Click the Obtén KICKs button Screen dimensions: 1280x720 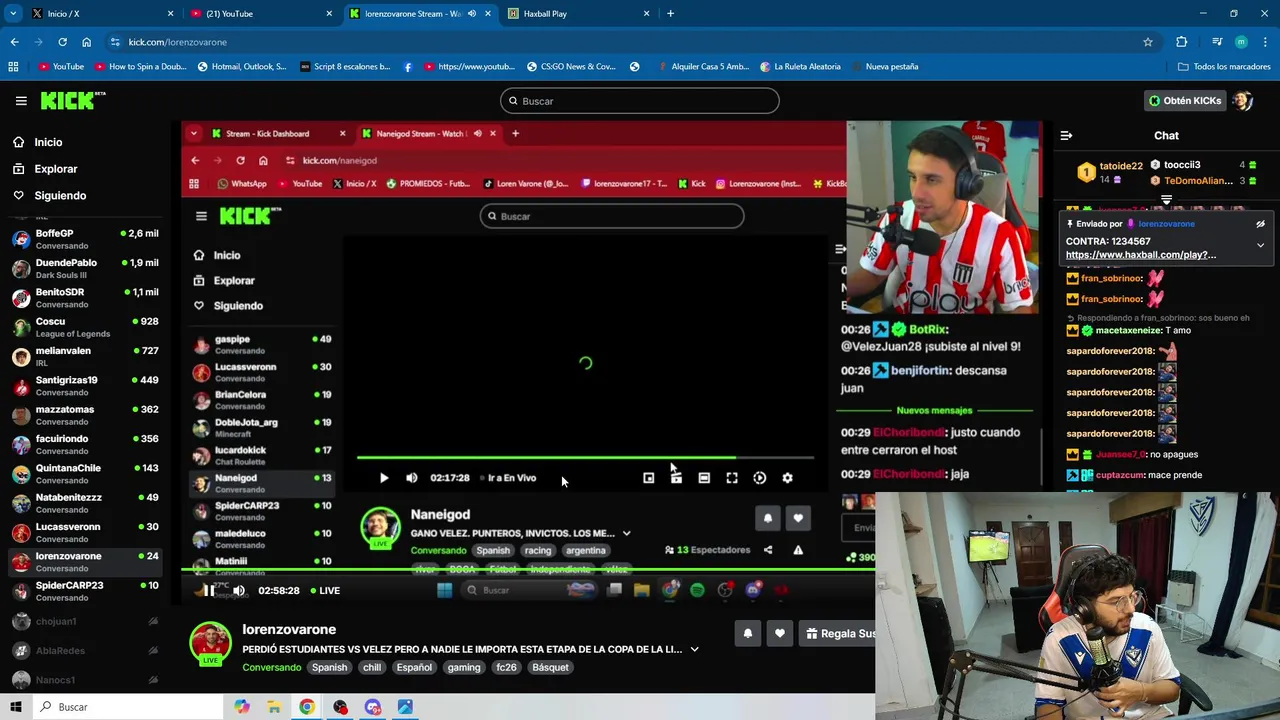1185,101
